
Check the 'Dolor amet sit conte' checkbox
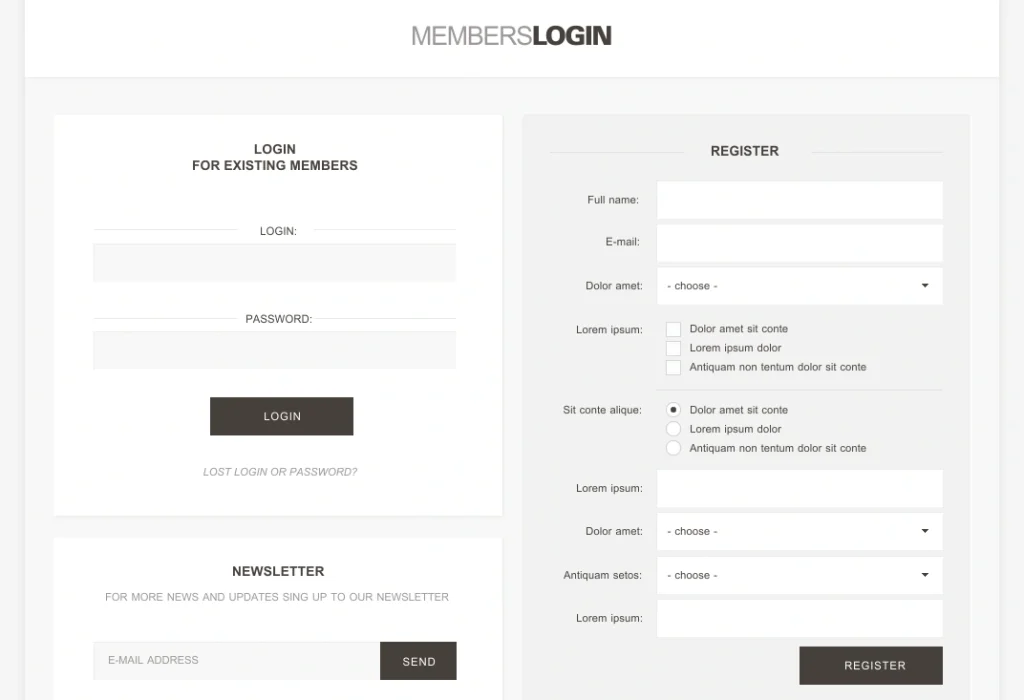click(x=673, y=329)
